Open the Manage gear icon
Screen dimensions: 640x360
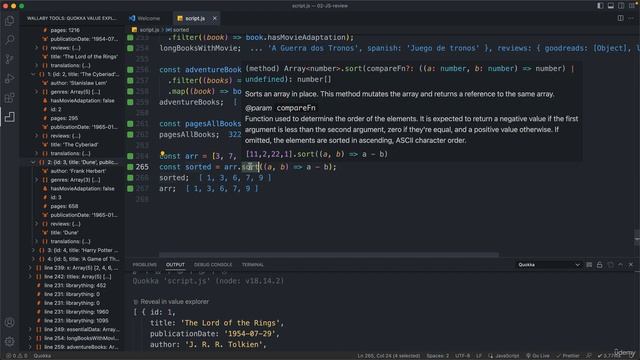click(x=9, y=341)
